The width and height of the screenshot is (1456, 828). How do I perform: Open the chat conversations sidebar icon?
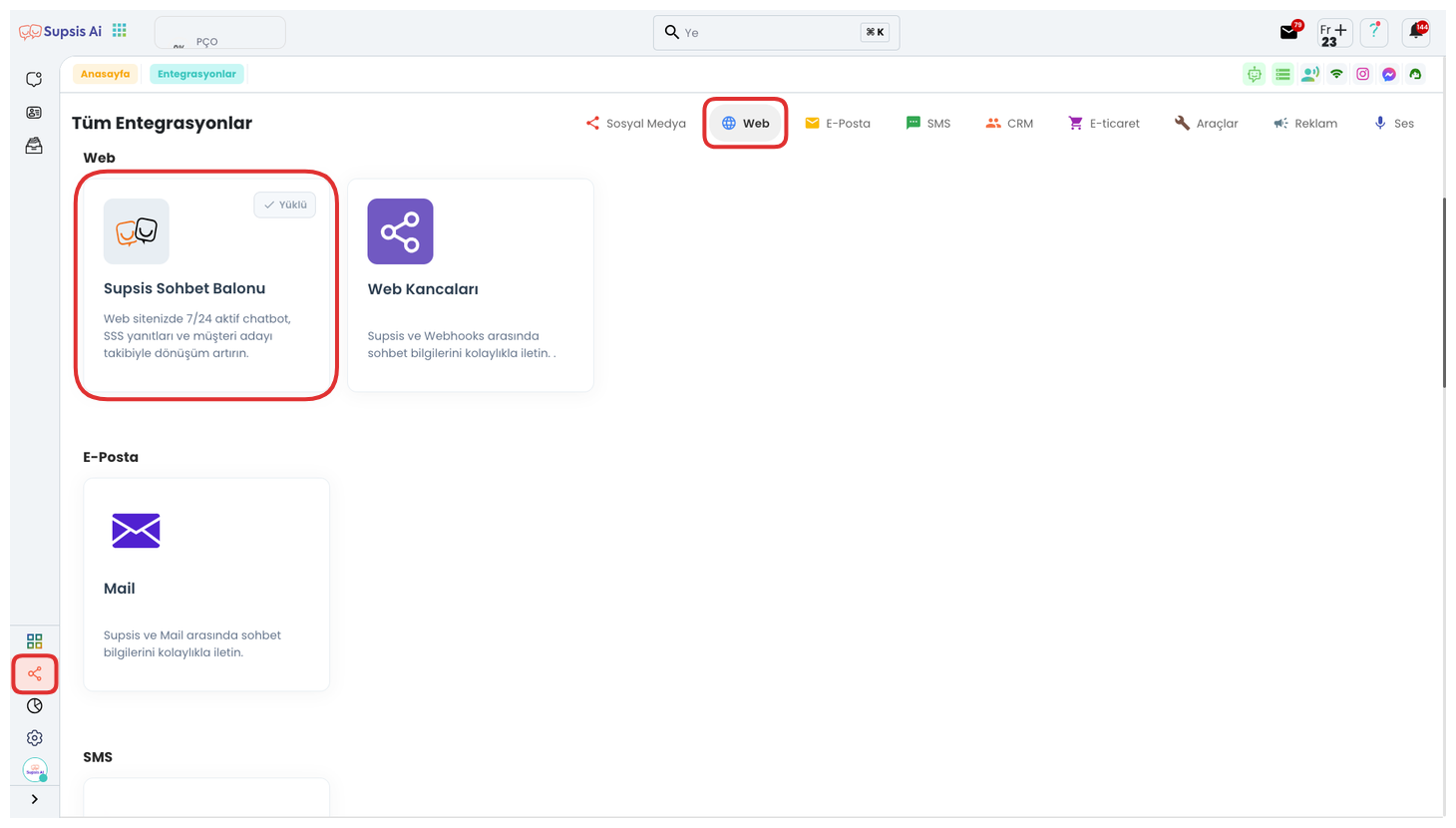[x=34, y=79]
